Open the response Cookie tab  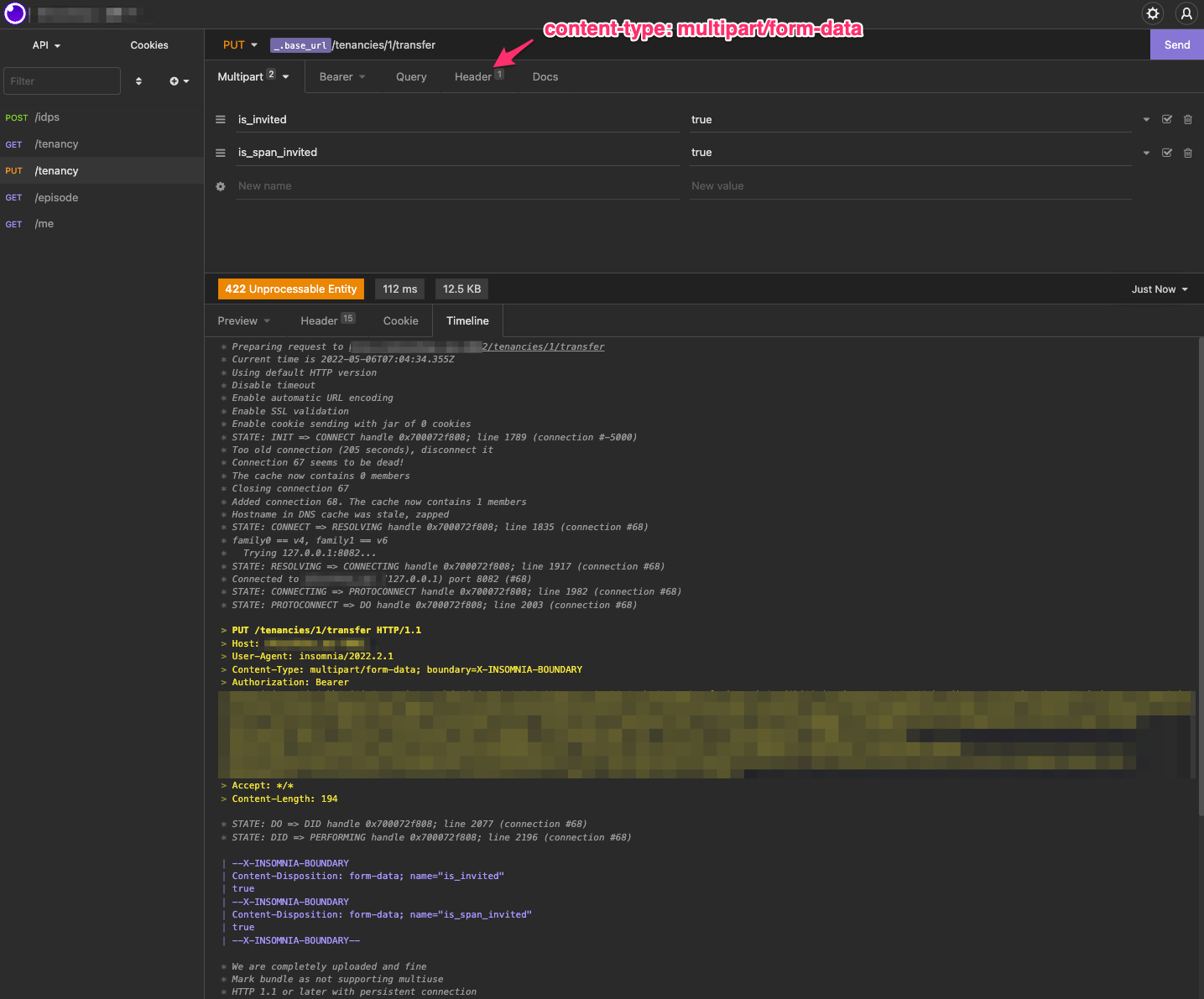401,321
